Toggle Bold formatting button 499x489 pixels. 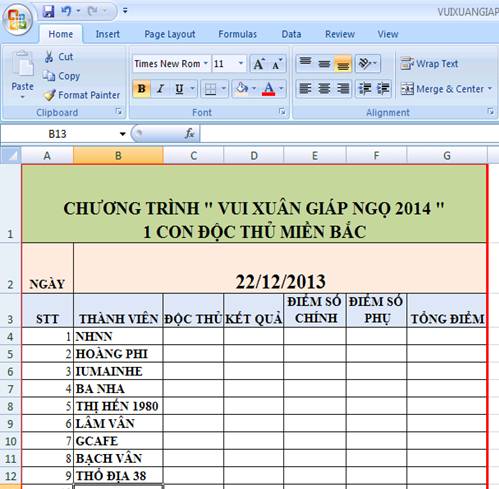(x=142, y=89)
